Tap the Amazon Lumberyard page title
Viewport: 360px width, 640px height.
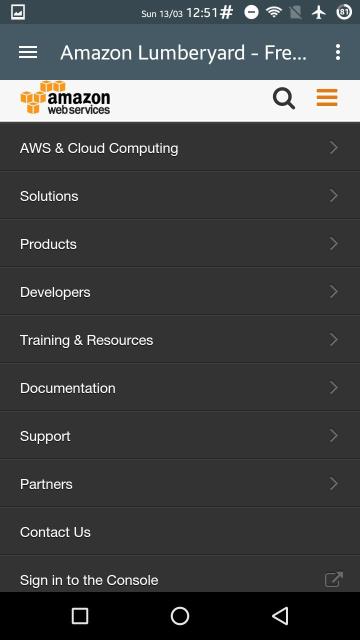[x=183, y=53]
